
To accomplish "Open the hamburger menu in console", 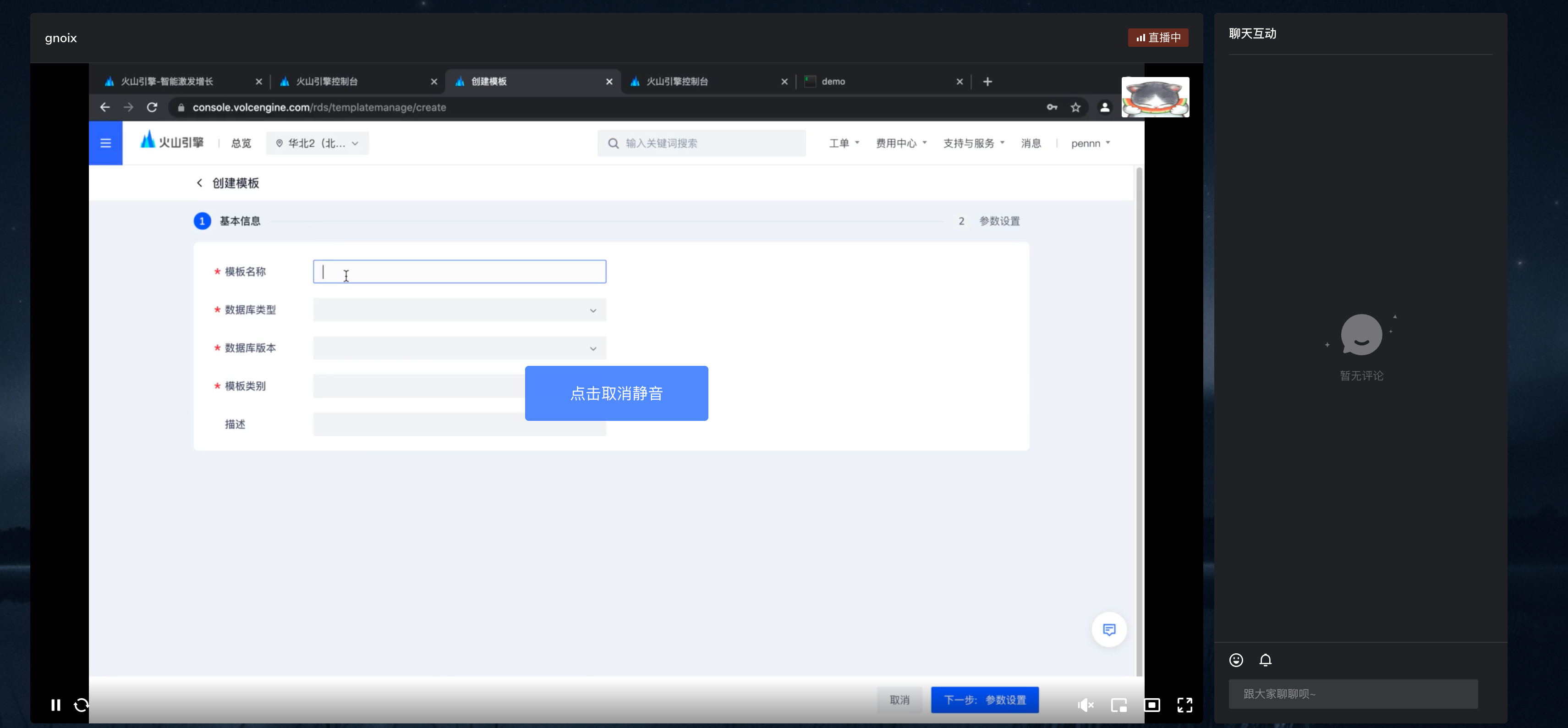I will click(105, 143).
